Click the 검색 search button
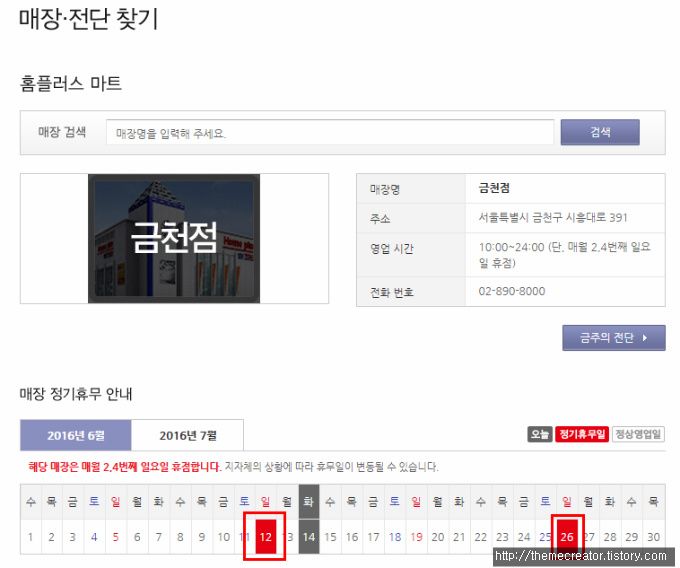680x568 pixels. click(600, 132)
